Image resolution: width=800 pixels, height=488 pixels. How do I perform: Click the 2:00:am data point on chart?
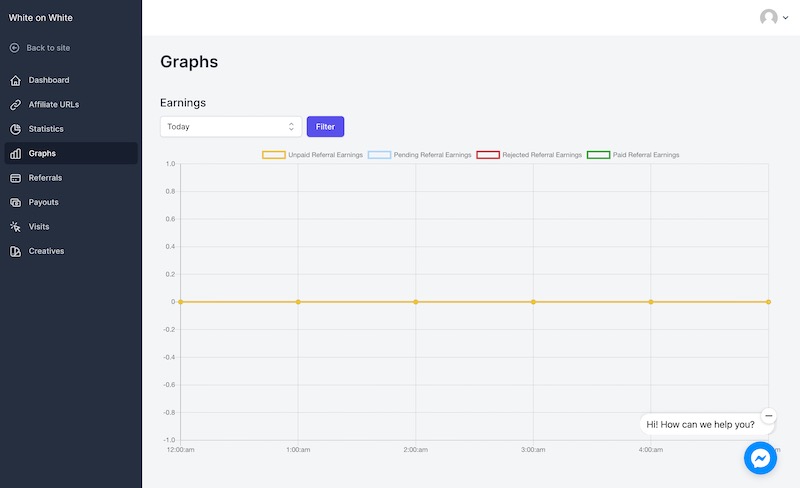point(416,302)
